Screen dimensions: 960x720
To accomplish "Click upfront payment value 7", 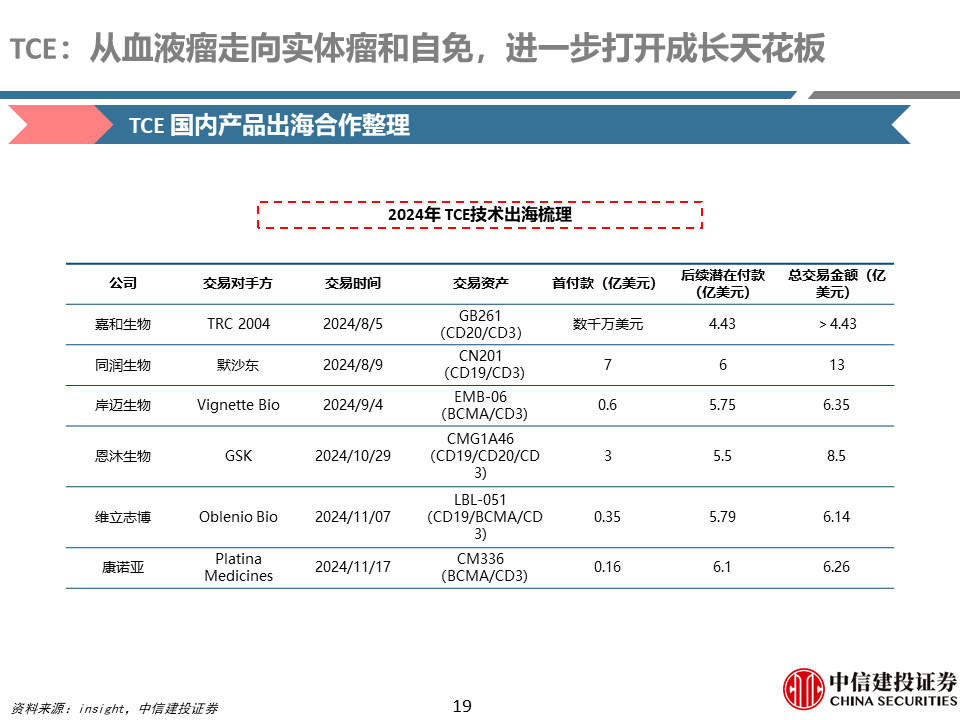I will tap(607, 365).
